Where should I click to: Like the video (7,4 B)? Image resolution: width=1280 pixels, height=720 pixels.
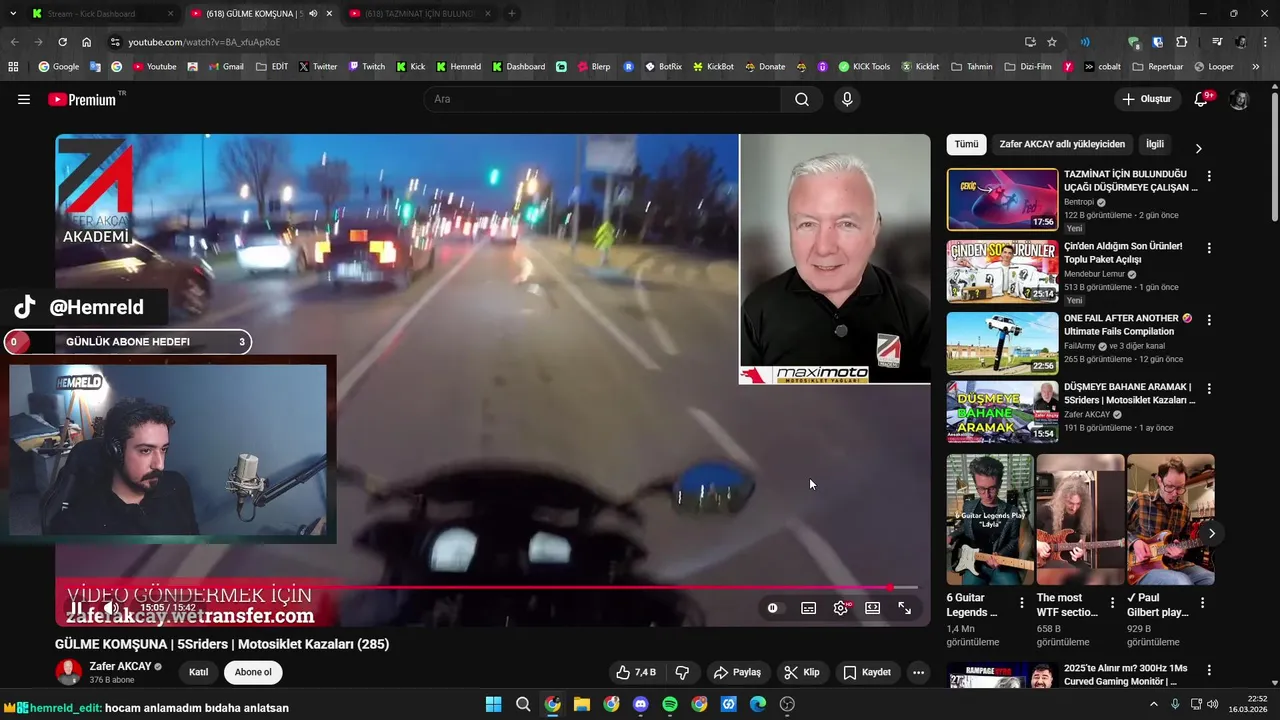(x=635, y=672)
